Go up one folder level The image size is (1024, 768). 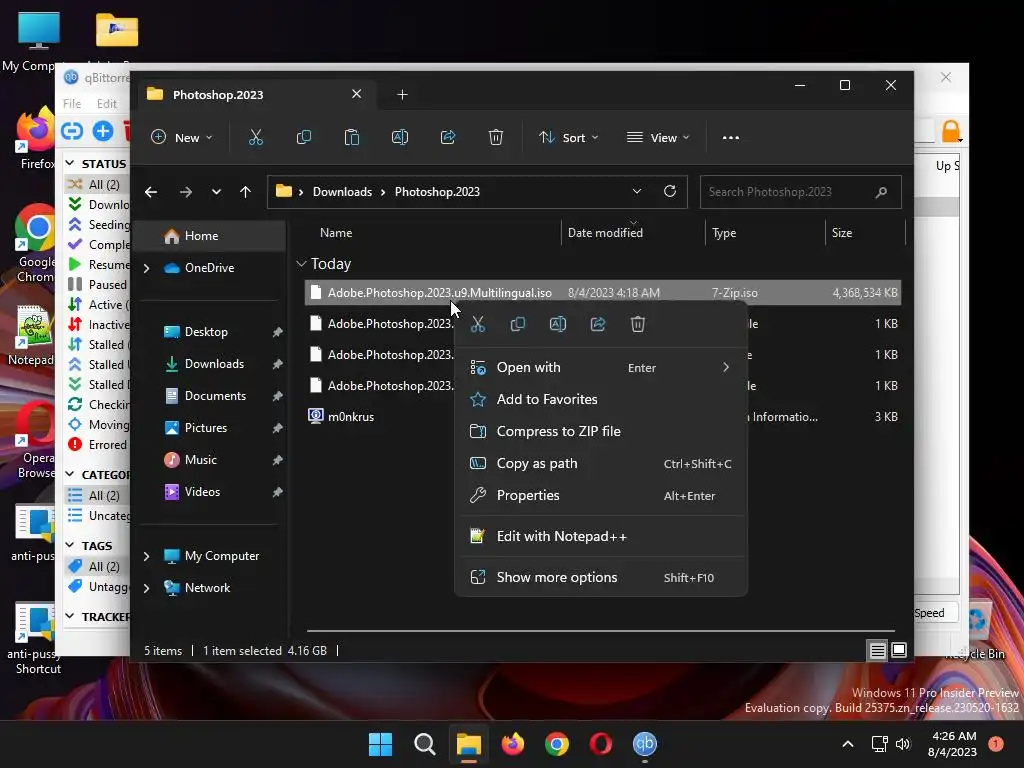246,192
